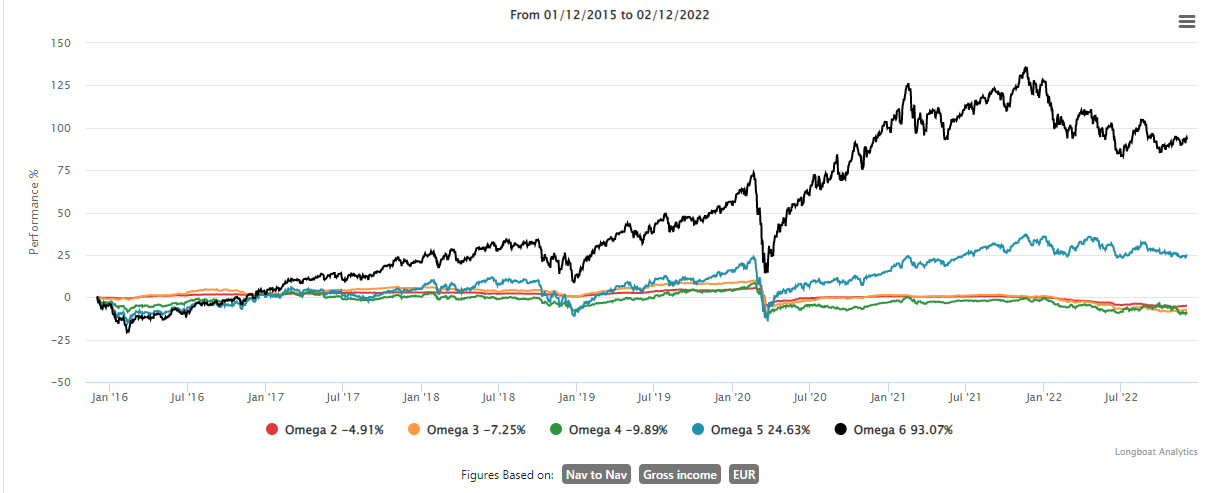Click the green Omega 4 legend dot
The width and height of the screenshot is (1207, 493).
(x=555, y=430)
